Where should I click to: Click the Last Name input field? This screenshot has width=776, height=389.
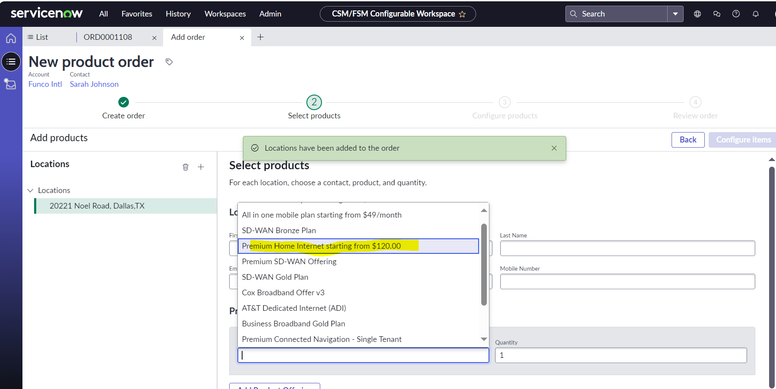(x=628, y=248)
